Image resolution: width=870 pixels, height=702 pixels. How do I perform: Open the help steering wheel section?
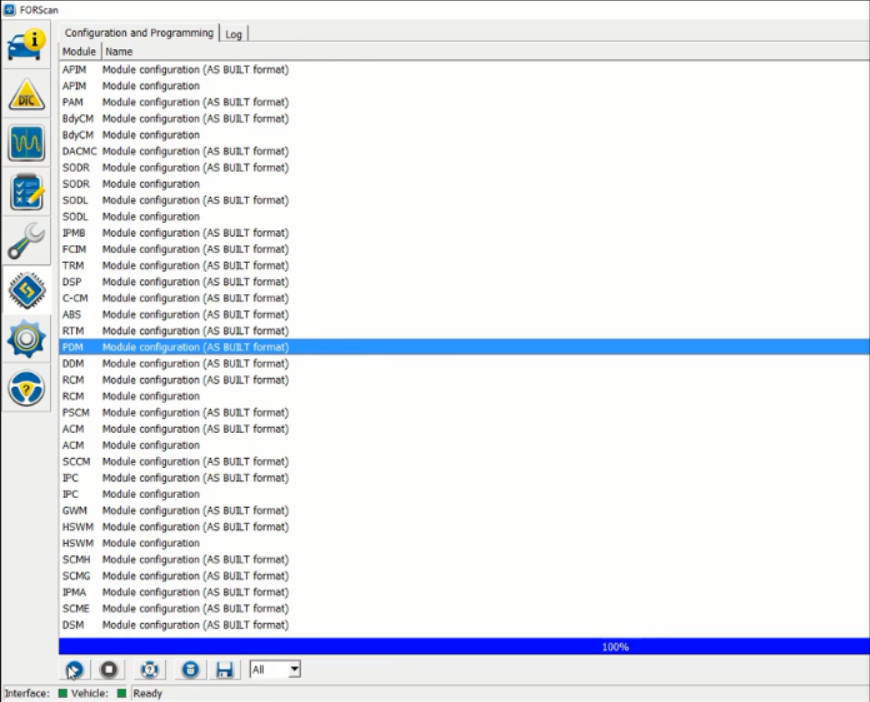[x=26, y=388]
